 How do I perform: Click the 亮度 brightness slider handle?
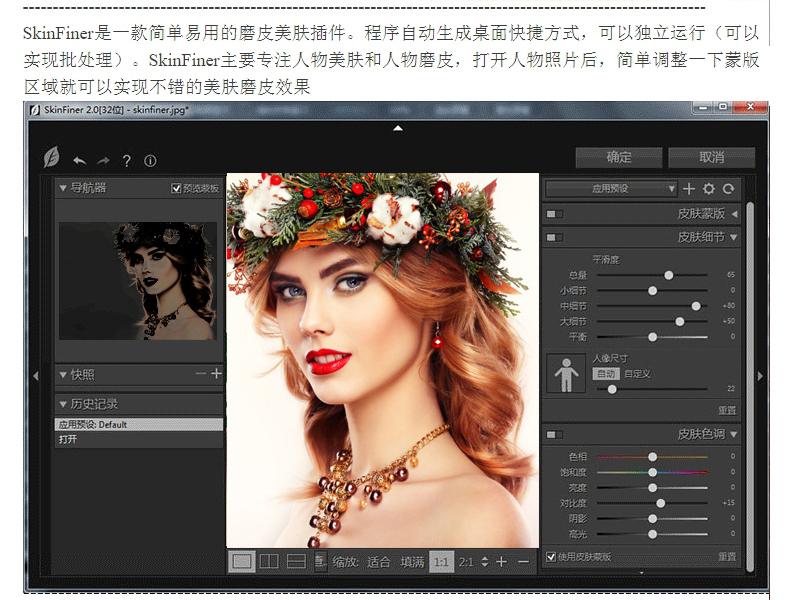click(x=652, y=488)
